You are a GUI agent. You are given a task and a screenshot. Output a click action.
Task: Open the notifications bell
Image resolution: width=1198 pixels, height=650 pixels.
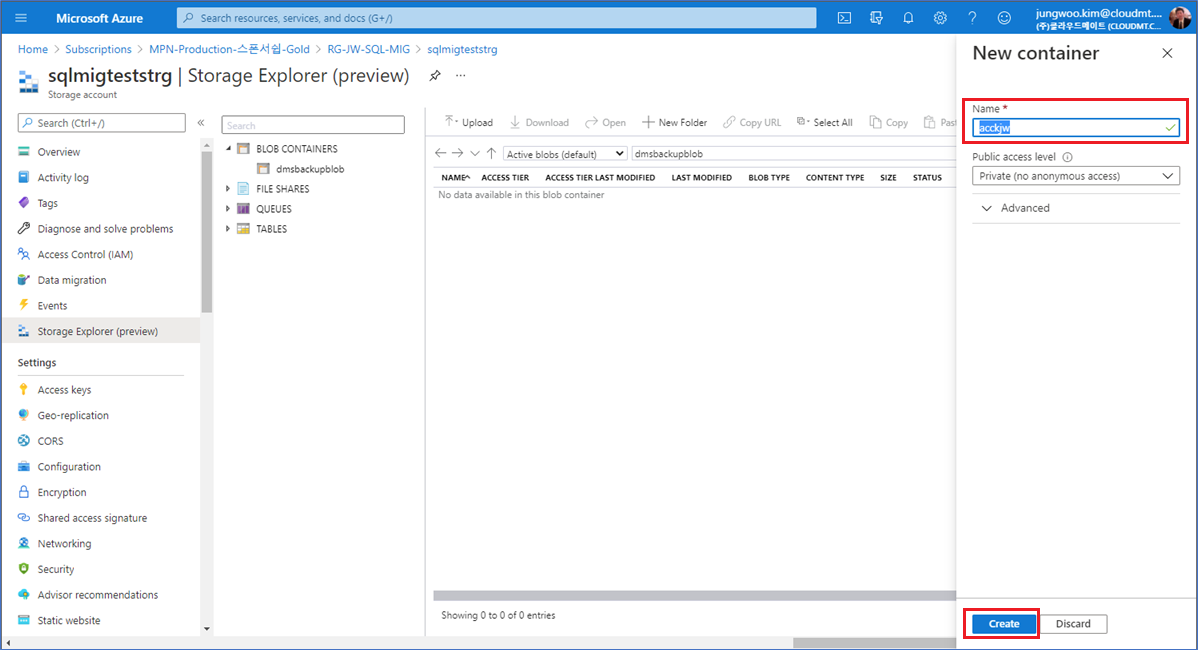point(908,18)
